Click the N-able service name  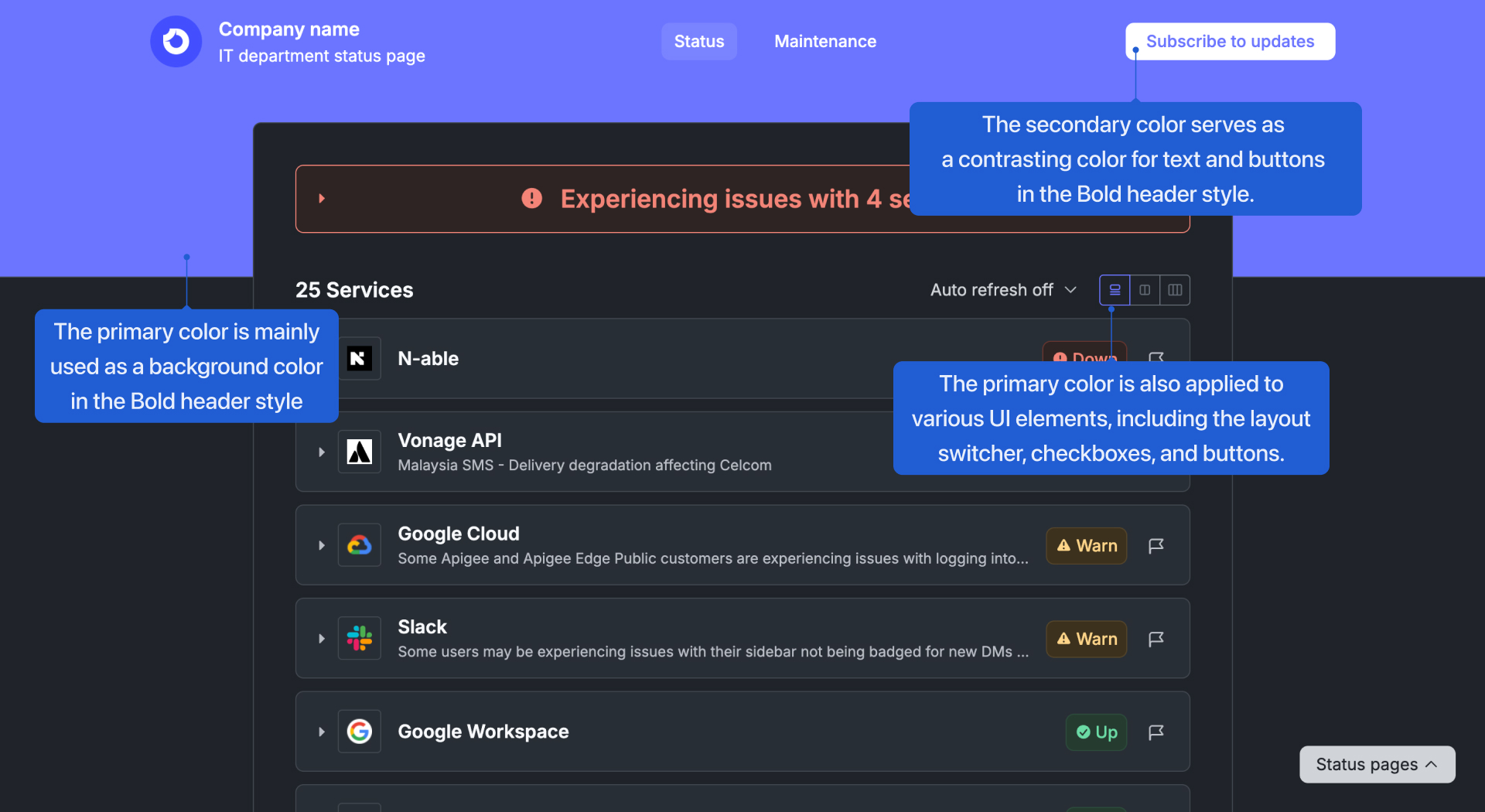pyautogui.click(x=428, y=358)
